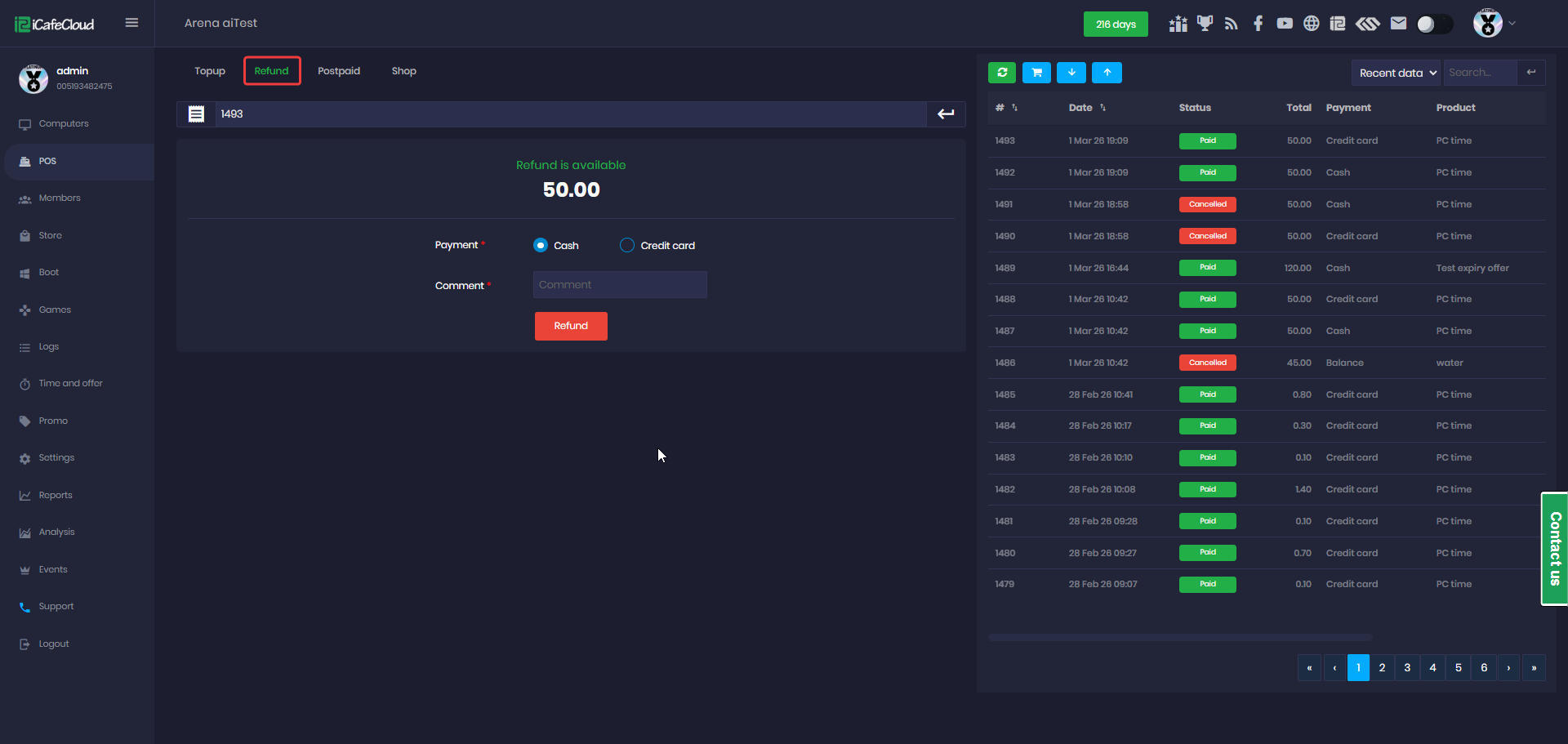Switch to the Refund tab

(272, 71)
